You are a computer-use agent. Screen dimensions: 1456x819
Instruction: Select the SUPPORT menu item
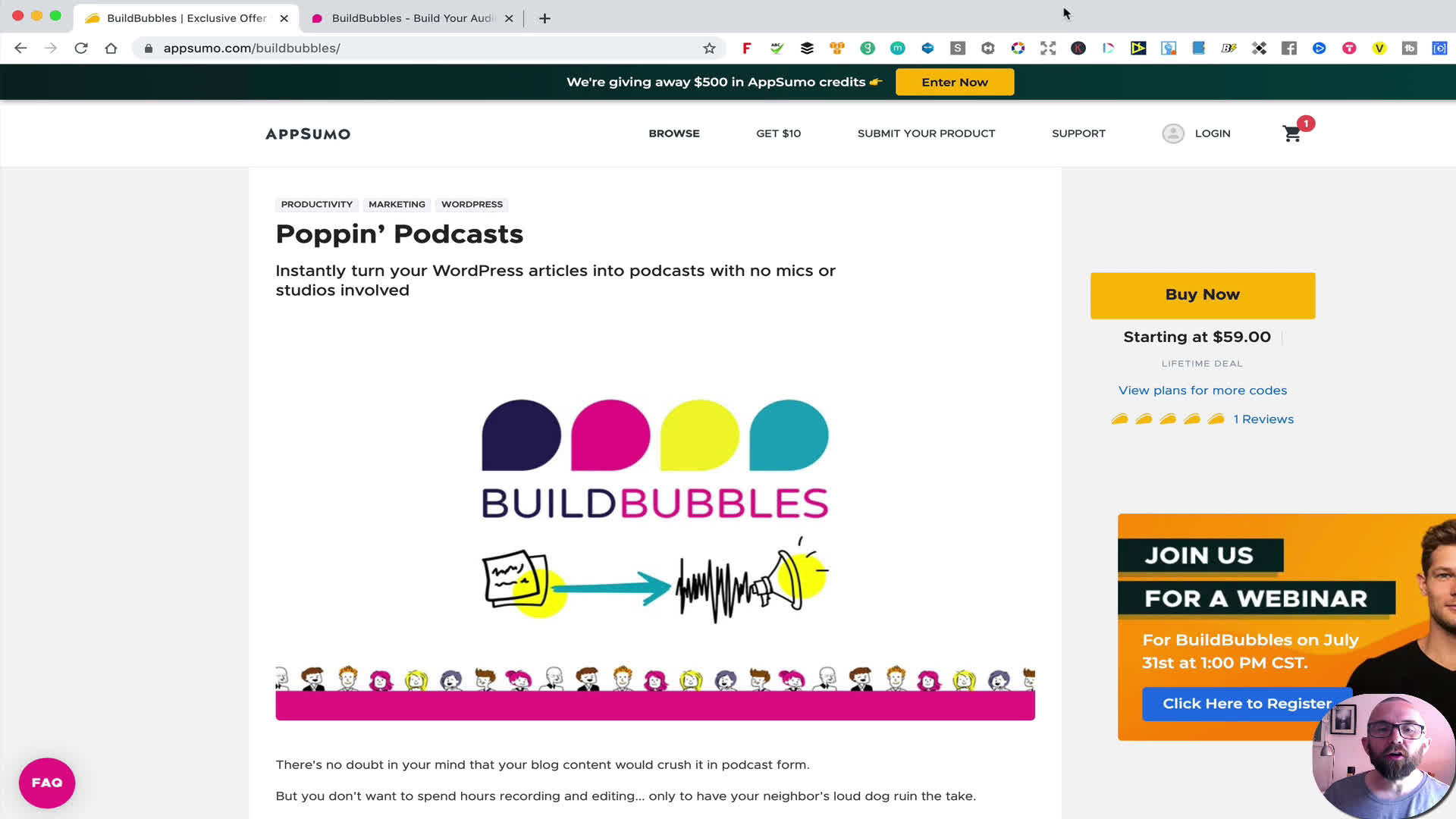(1078, 133)
